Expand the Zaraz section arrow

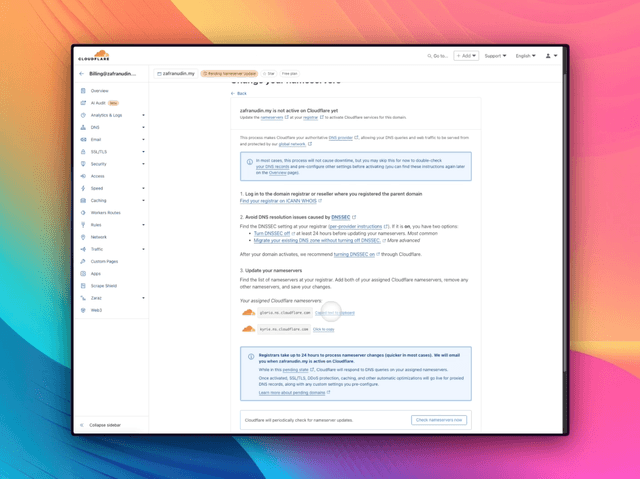pyautogui.click(x=143, y=298)
